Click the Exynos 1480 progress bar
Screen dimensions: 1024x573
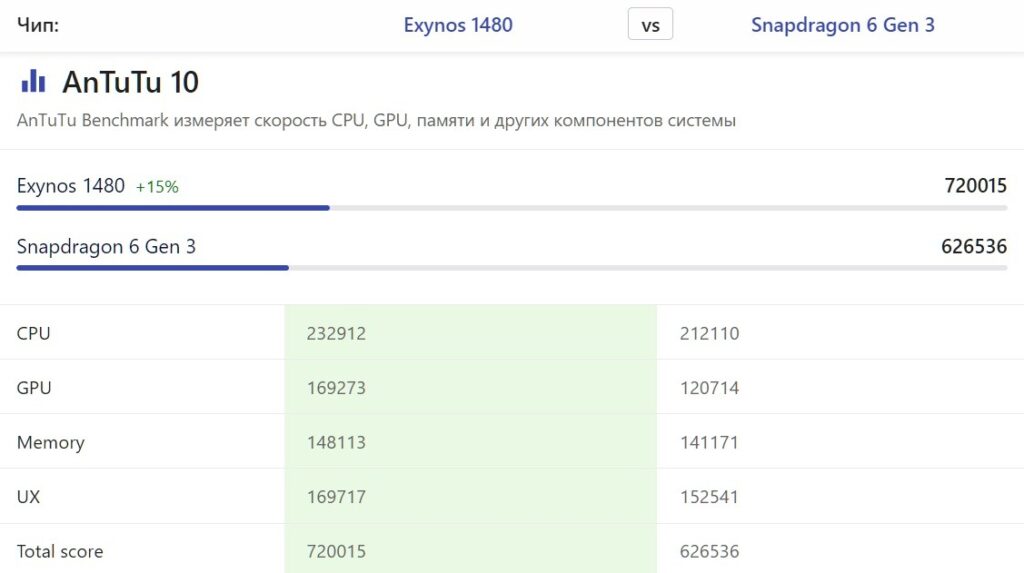click(512, 208)
